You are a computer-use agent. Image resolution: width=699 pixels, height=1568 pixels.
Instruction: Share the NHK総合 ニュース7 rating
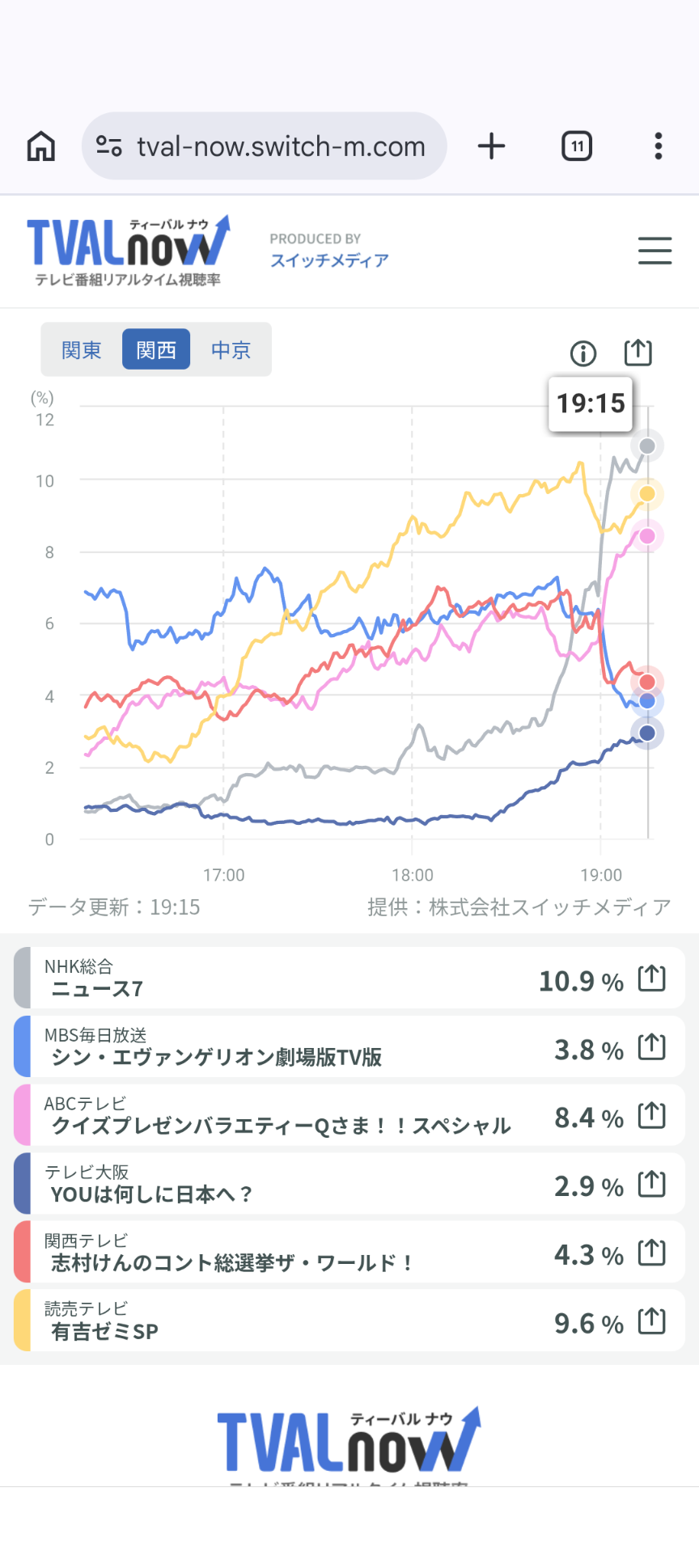click(651, 978)
